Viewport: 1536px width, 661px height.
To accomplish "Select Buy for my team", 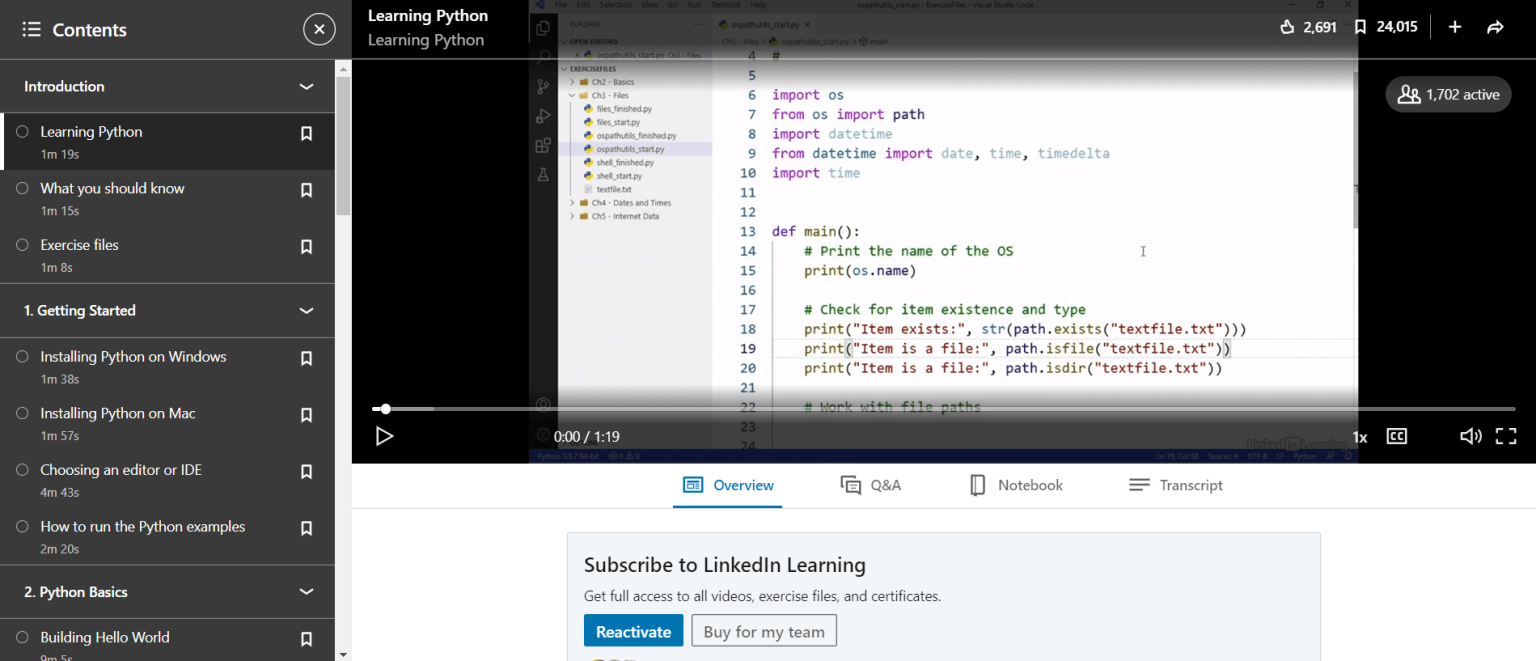I will tap(764, 631).
